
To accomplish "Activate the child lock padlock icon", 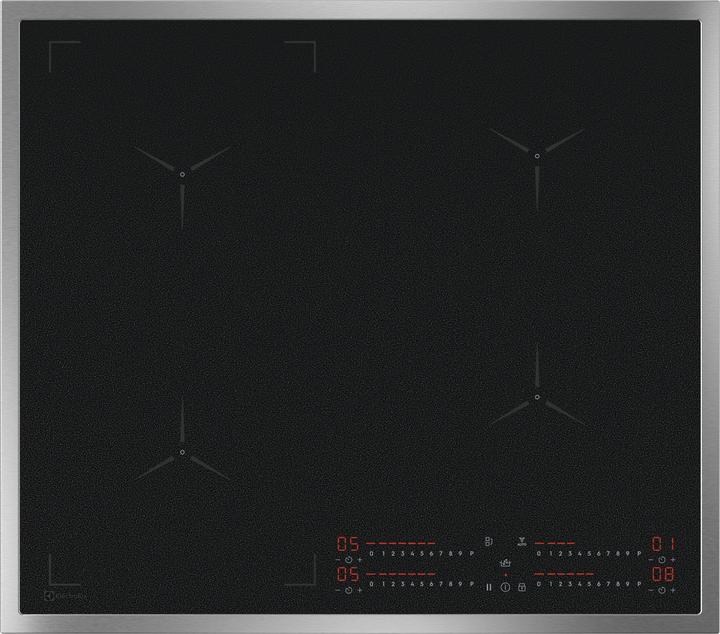I will (521, 587).
